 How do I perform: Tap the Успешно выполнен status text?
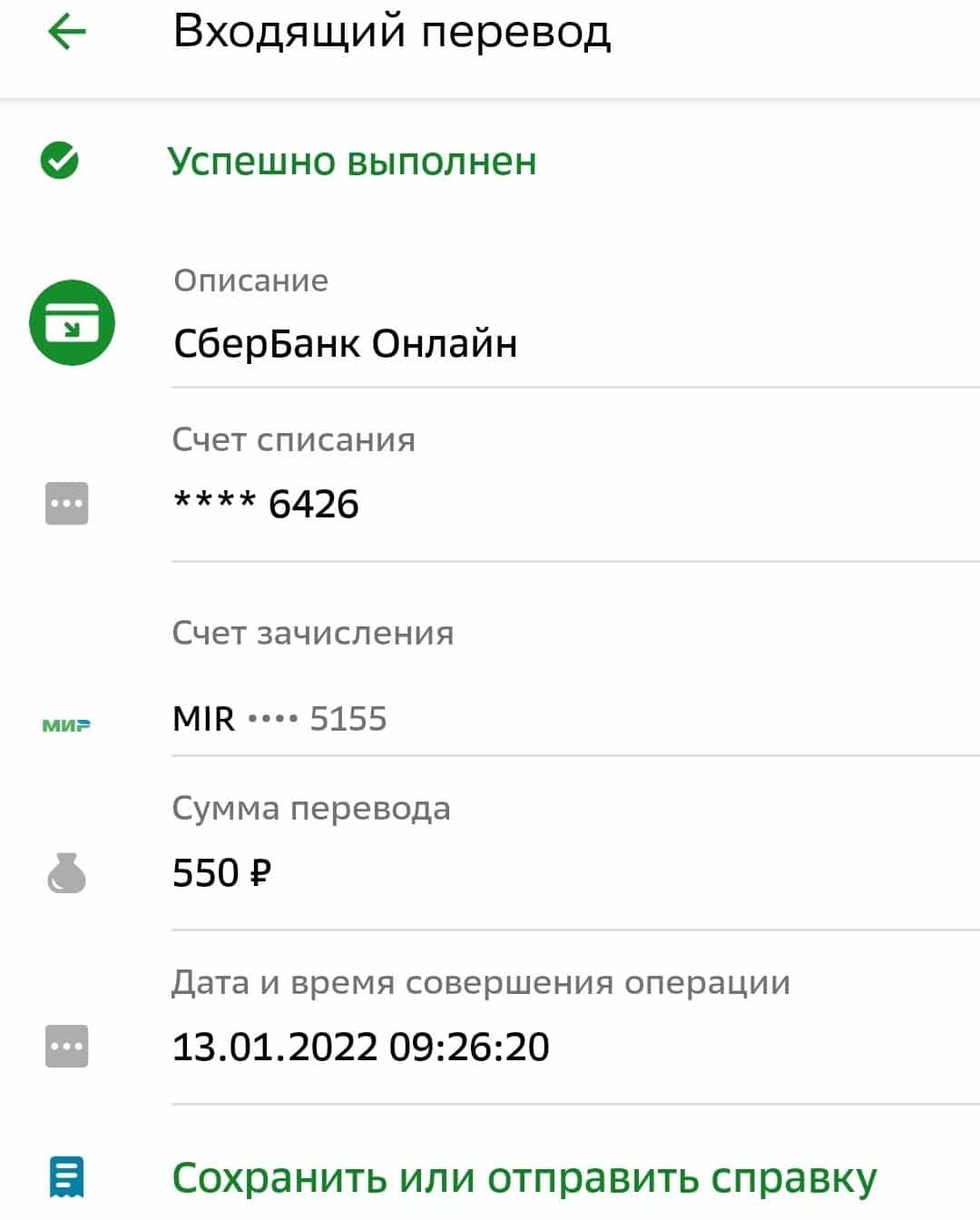tap(352, 162)
